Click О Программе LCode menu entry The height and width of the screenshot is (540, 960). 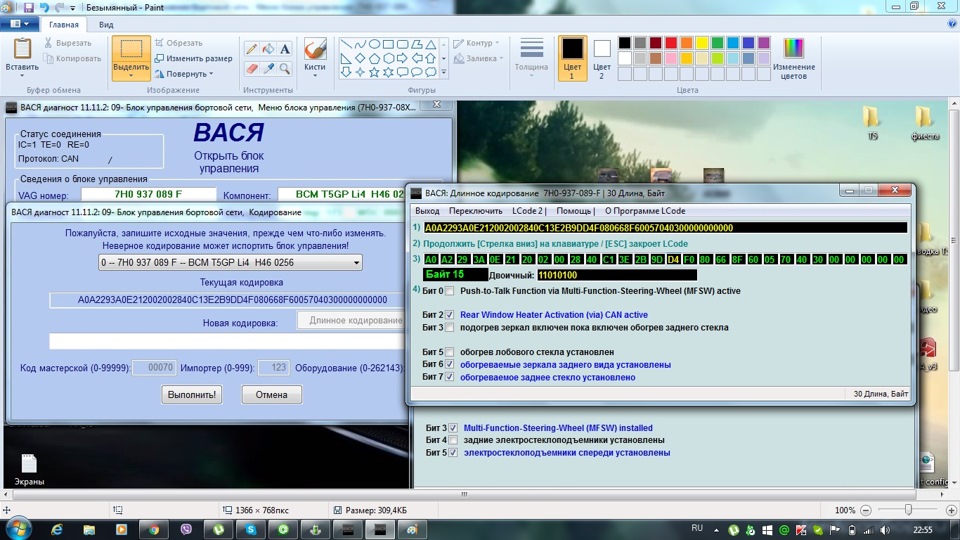pos(645,211)
